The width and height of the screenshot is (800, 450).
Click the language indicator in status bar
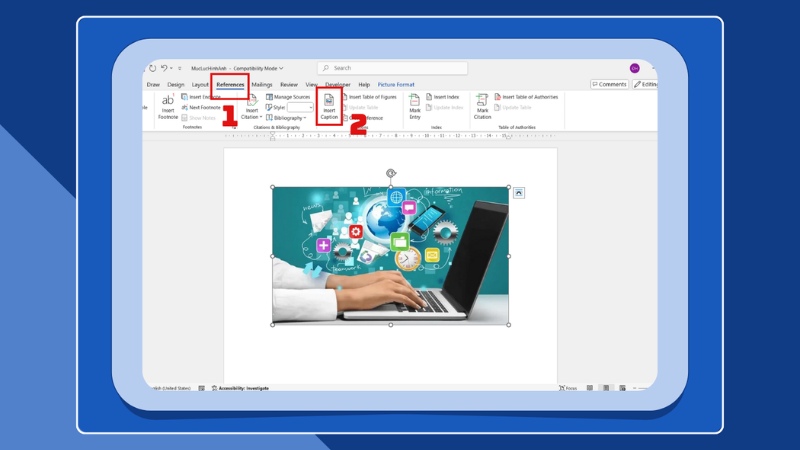pos(171,388)
